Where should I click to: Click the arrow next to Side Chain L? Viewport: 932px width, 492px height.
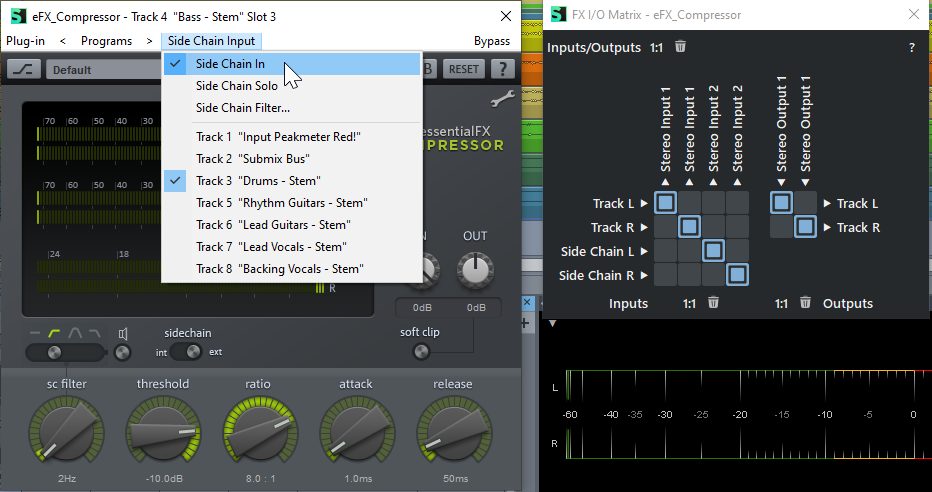pyautogui.click(x=644, y=251)
